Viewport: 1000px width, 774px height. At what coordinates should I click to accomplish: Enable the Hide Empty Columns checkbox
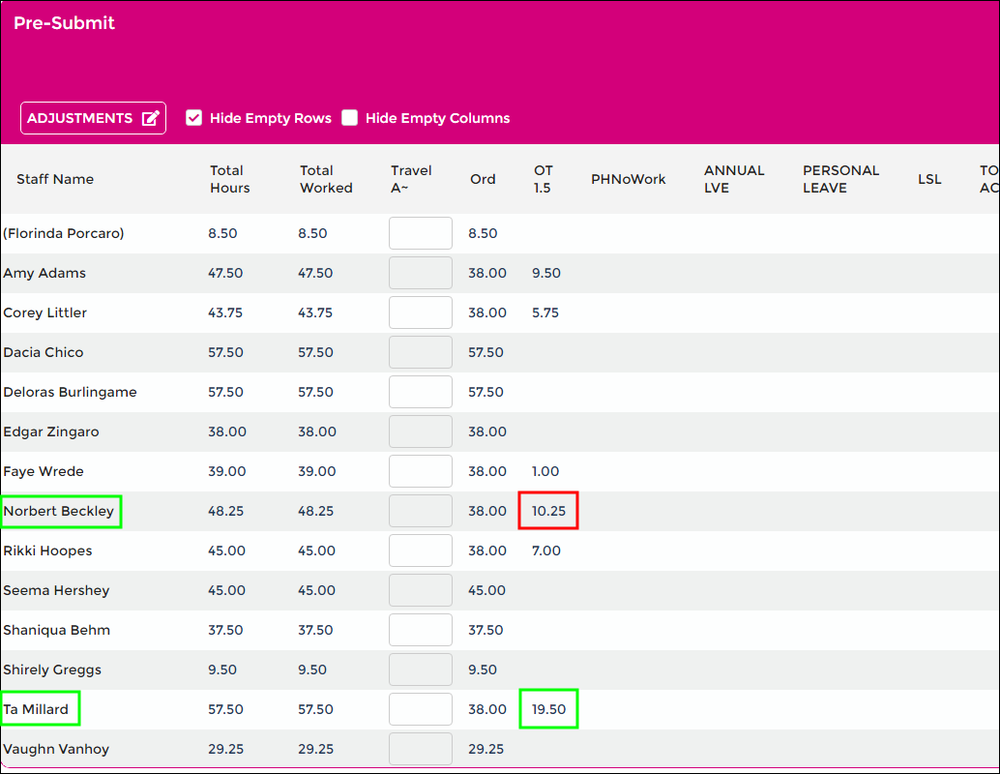pyautogui.click(x=349, y=118)
